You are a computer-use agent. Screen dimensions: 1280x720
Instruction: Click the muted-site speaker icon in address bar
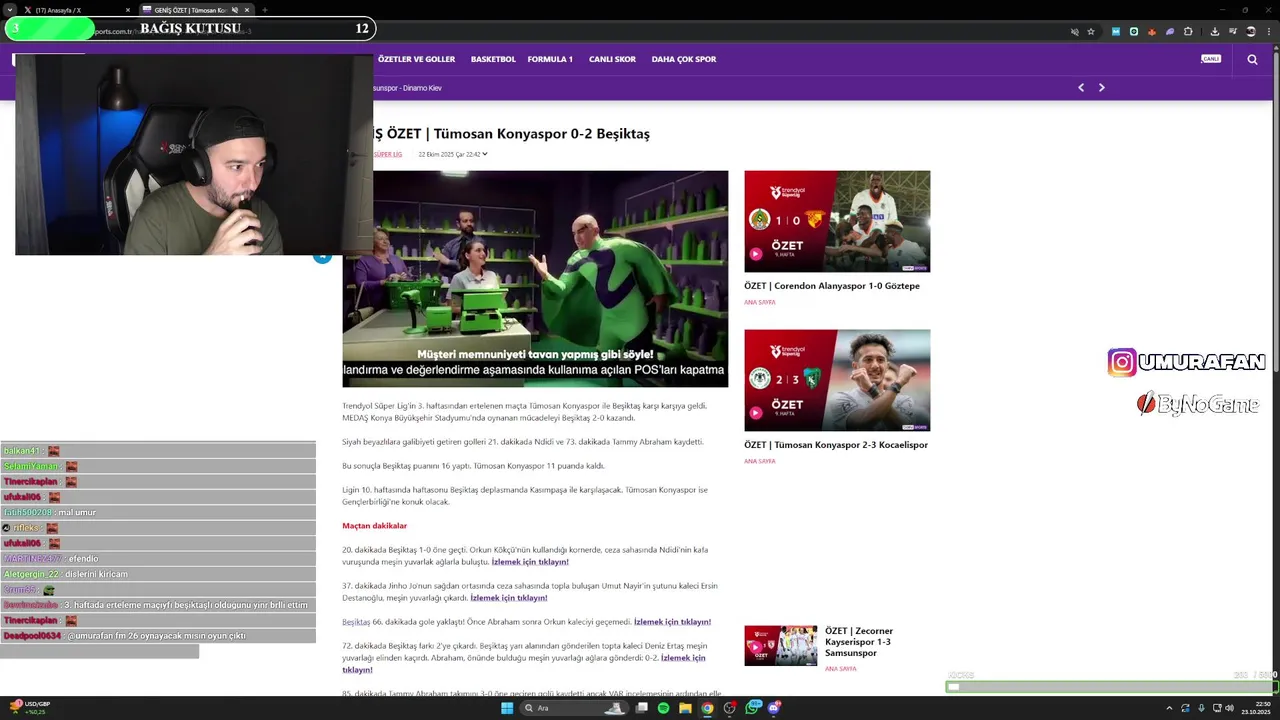pyautogui.click(x=1075, y=32)
